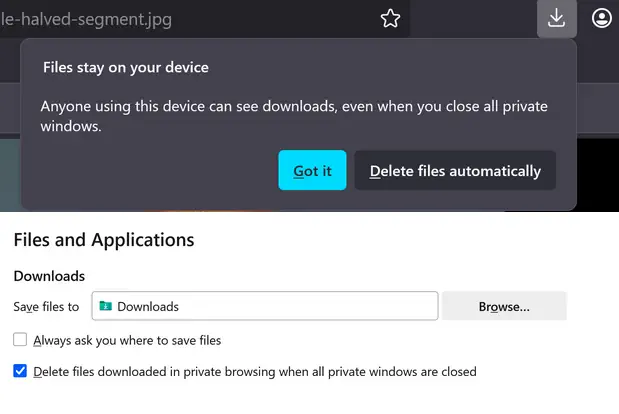The width and height of the screenshot is (619, 414).
Task: Enable Always ask where to save files
Action: pyautogui.click(x=20, y=340)
